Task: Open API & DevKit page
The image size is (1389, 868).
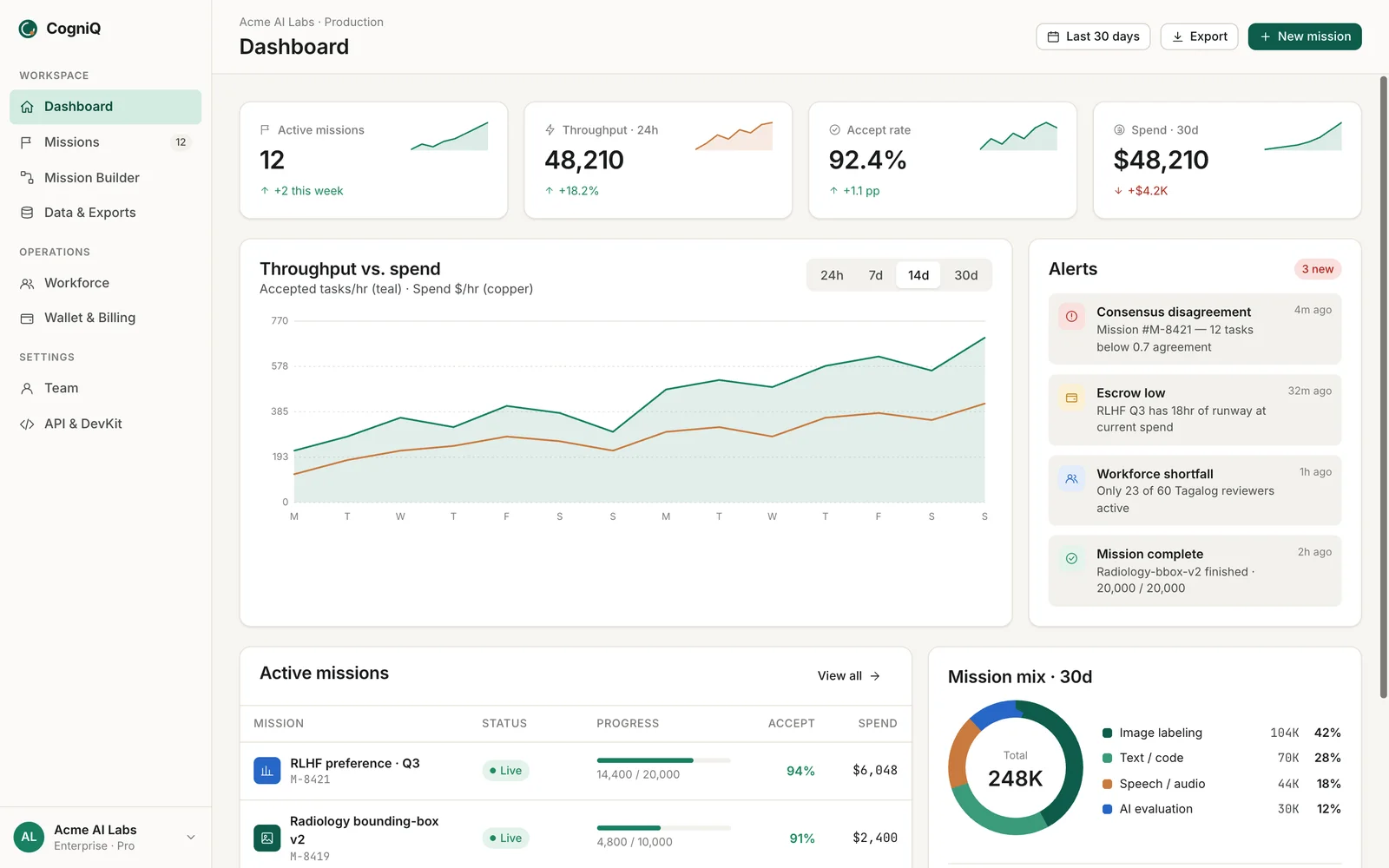Action: pos(105,424)
